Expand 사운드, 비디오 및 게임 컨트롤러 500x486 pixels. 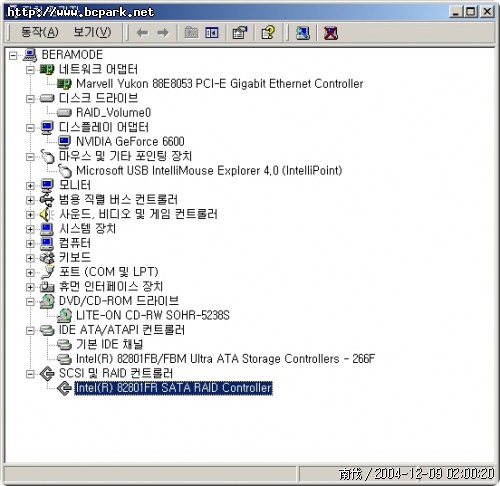point(30,215)
